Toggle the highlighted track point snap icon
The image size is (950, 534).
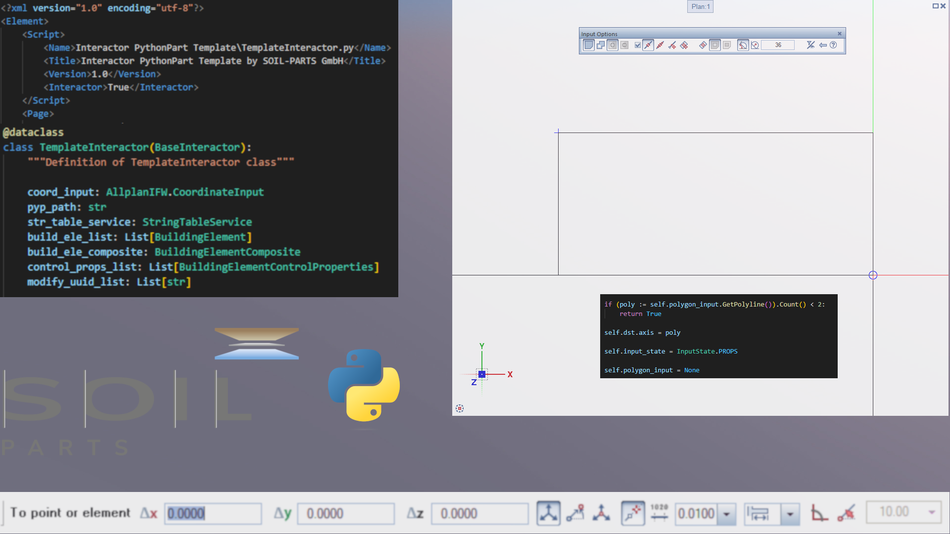(632, 513)
